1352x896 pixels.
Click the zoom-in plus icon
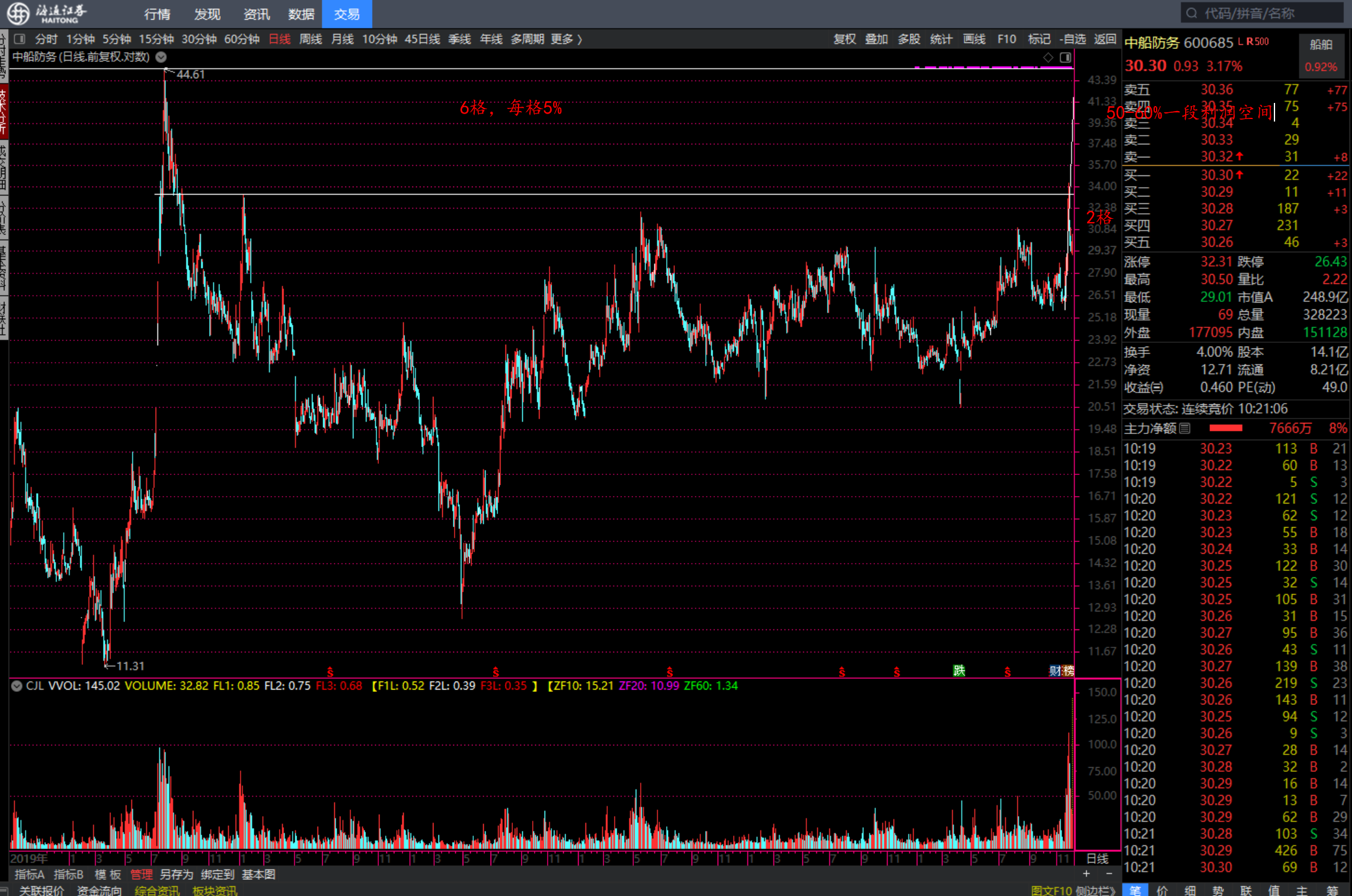coord(1086,874)
